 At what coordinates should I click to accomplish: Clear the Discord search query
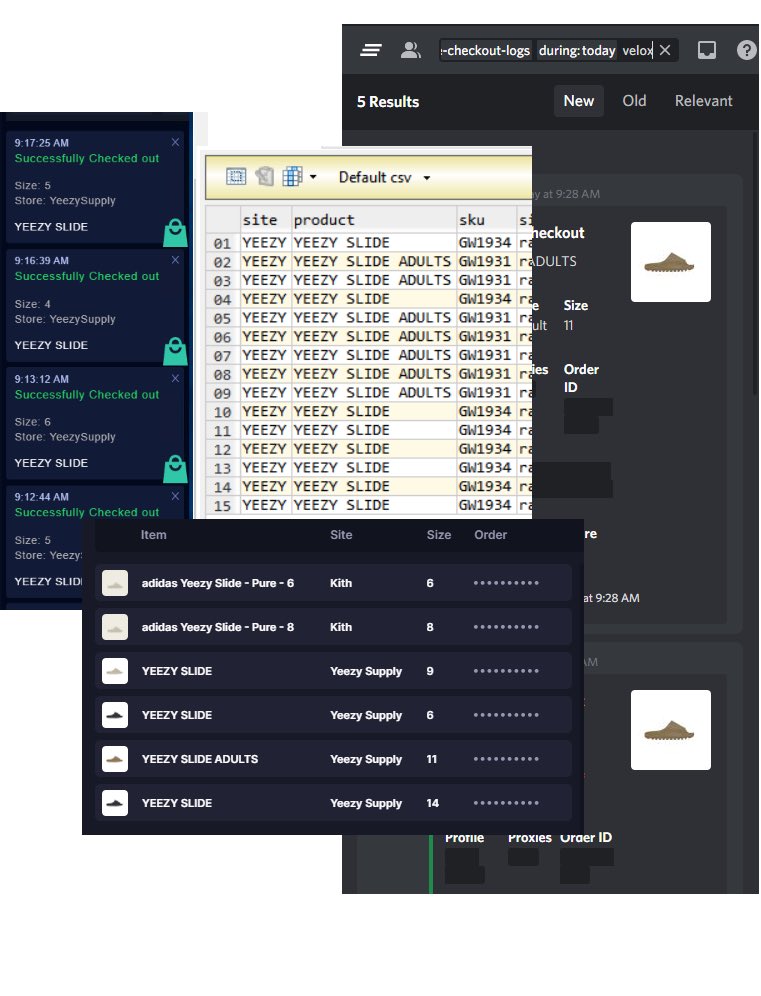click(x=664, y=50)
